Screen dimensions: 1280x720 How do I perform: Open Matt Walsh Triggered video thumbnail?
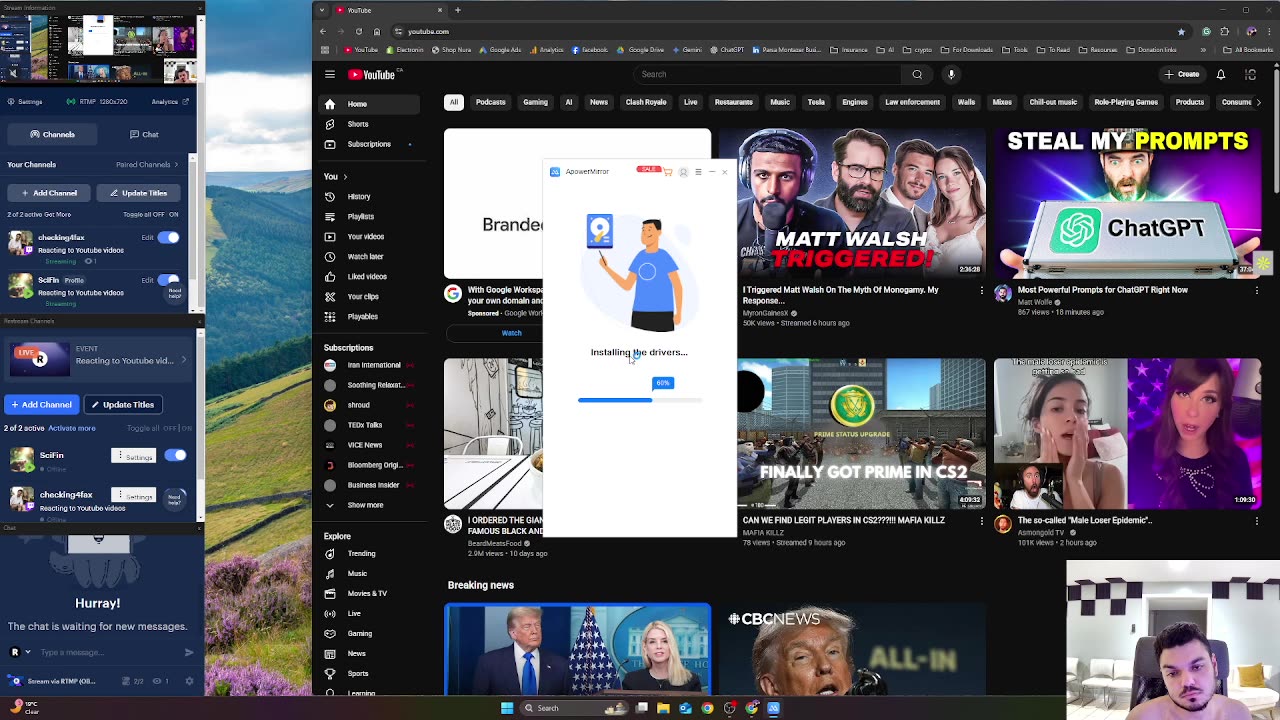[x=852, y=204]
